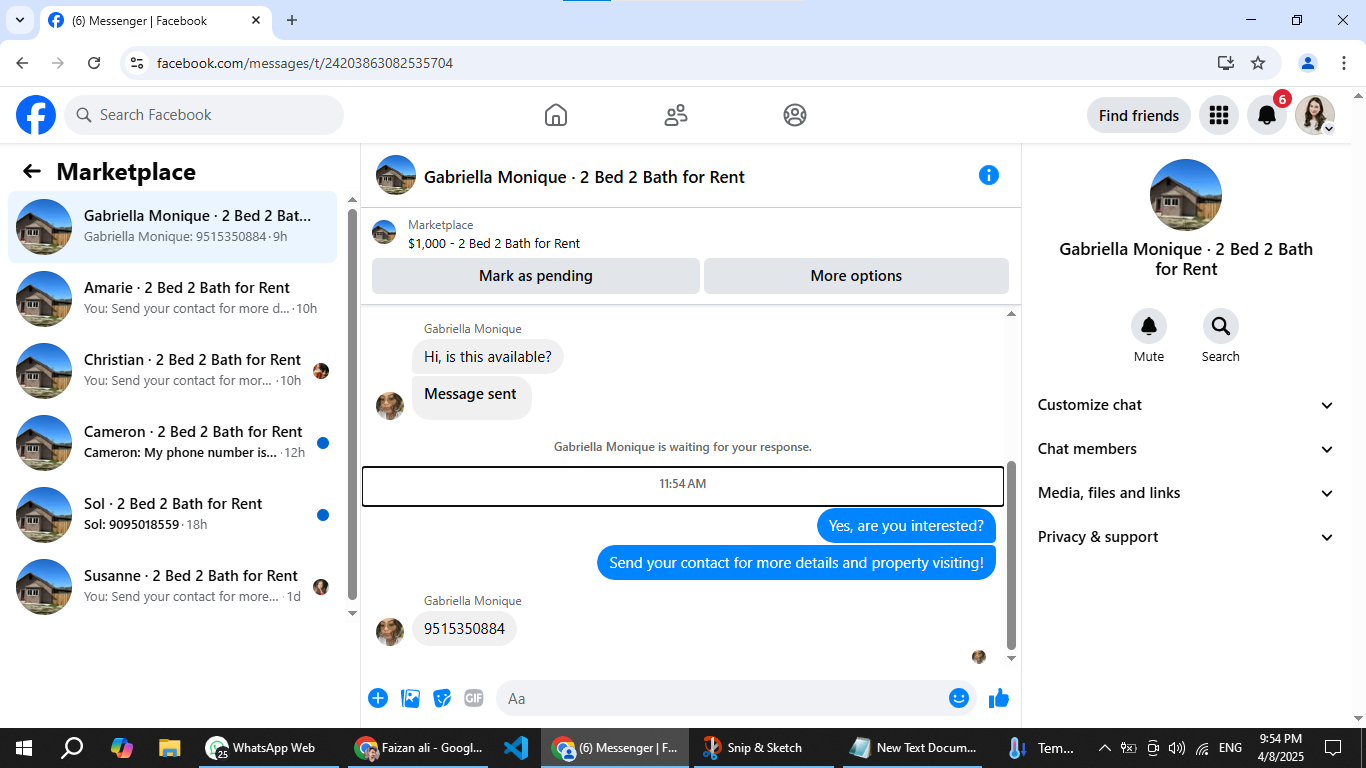
Task: Open more actions plus icon in composer
Action: coord(378,698)
